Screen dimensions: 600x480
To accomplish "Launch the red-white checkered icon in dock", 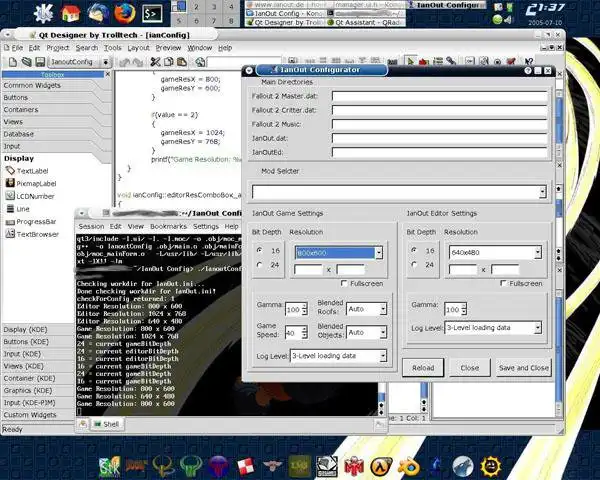I will click(245, 466).
